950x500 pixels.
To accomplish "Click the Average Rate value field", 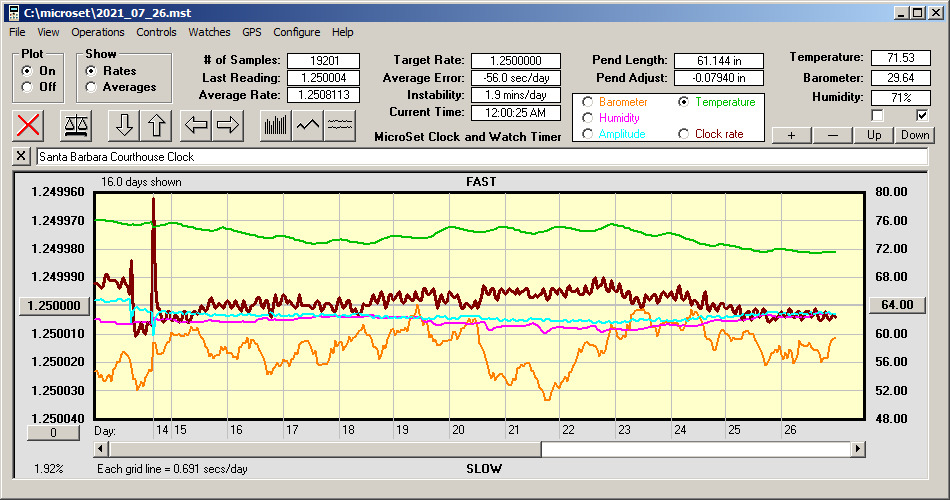I will (324, 95).
